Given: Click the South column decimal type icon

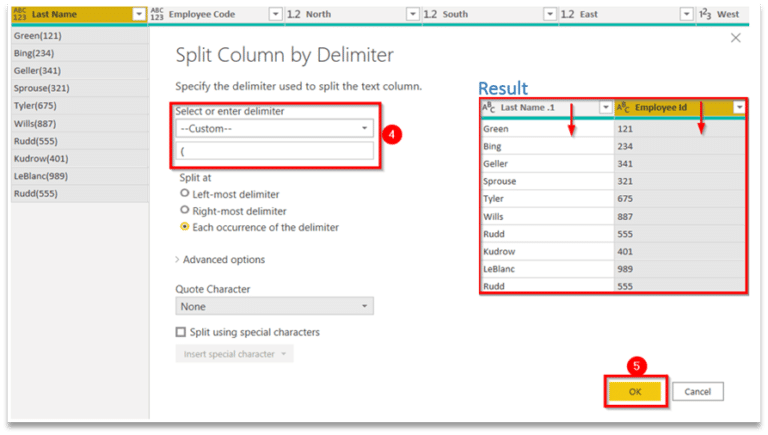Looking at the screenshot, I should (x=430, y=14).
